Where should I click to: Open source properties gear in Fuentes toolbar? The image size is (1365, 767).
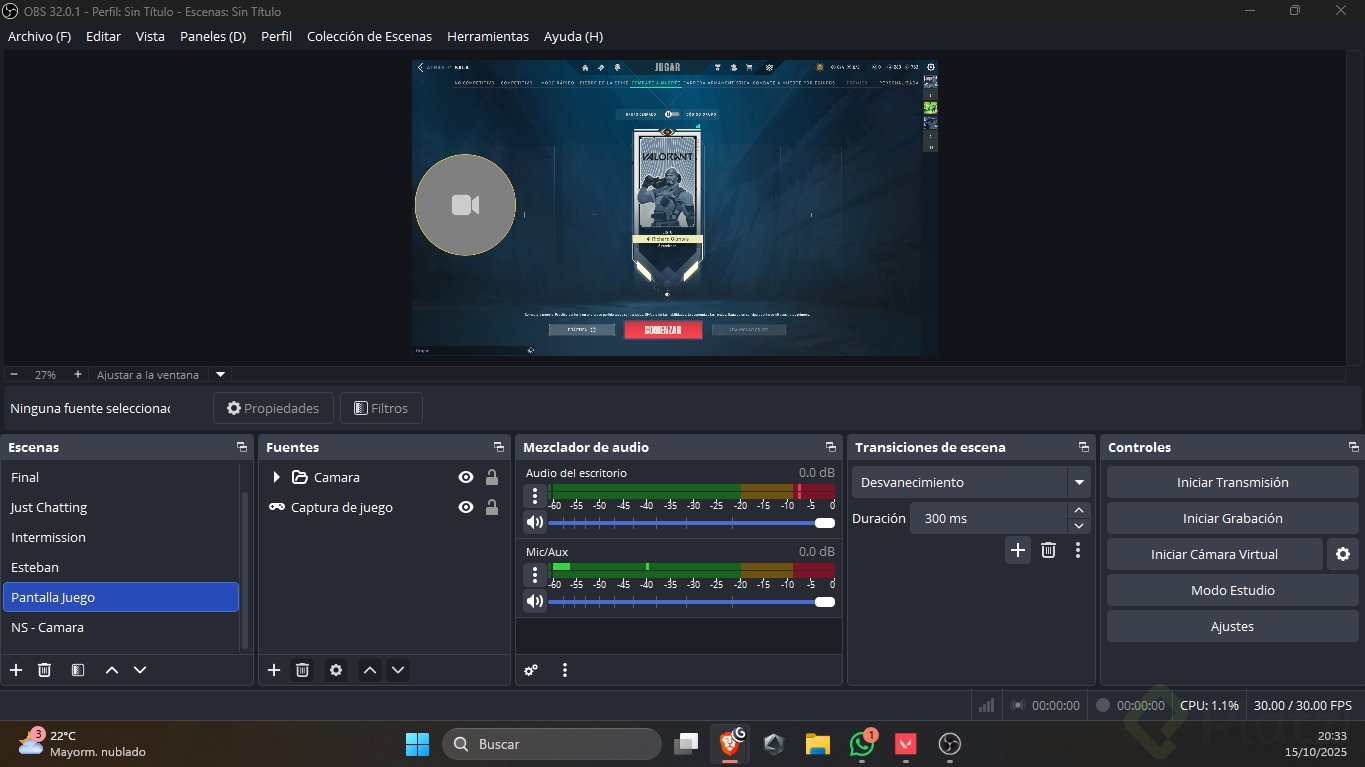(336, 670)
